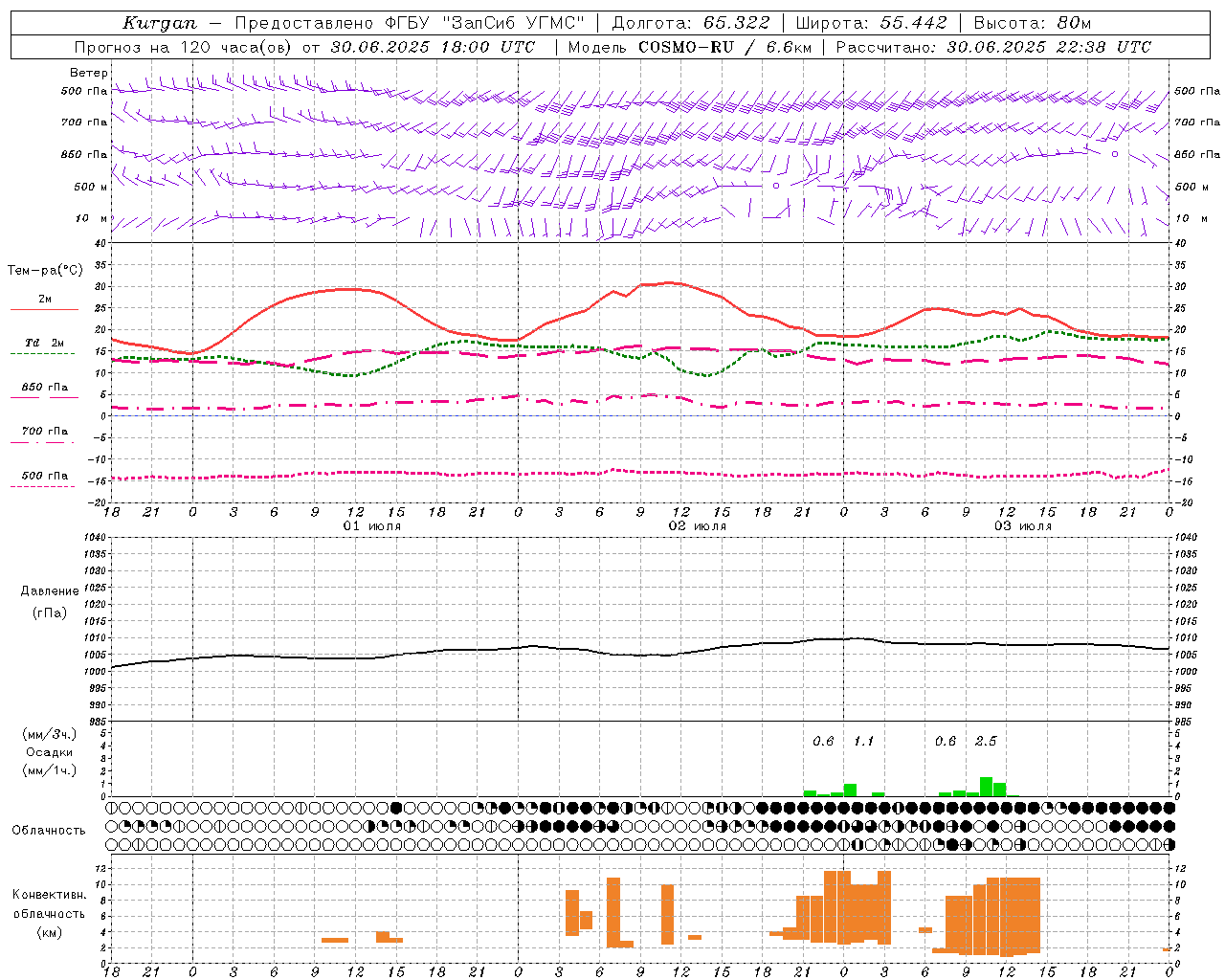Click the 'Конвективн.' convective cloud label
This screenshot has width=1225, height=980.
50,895
